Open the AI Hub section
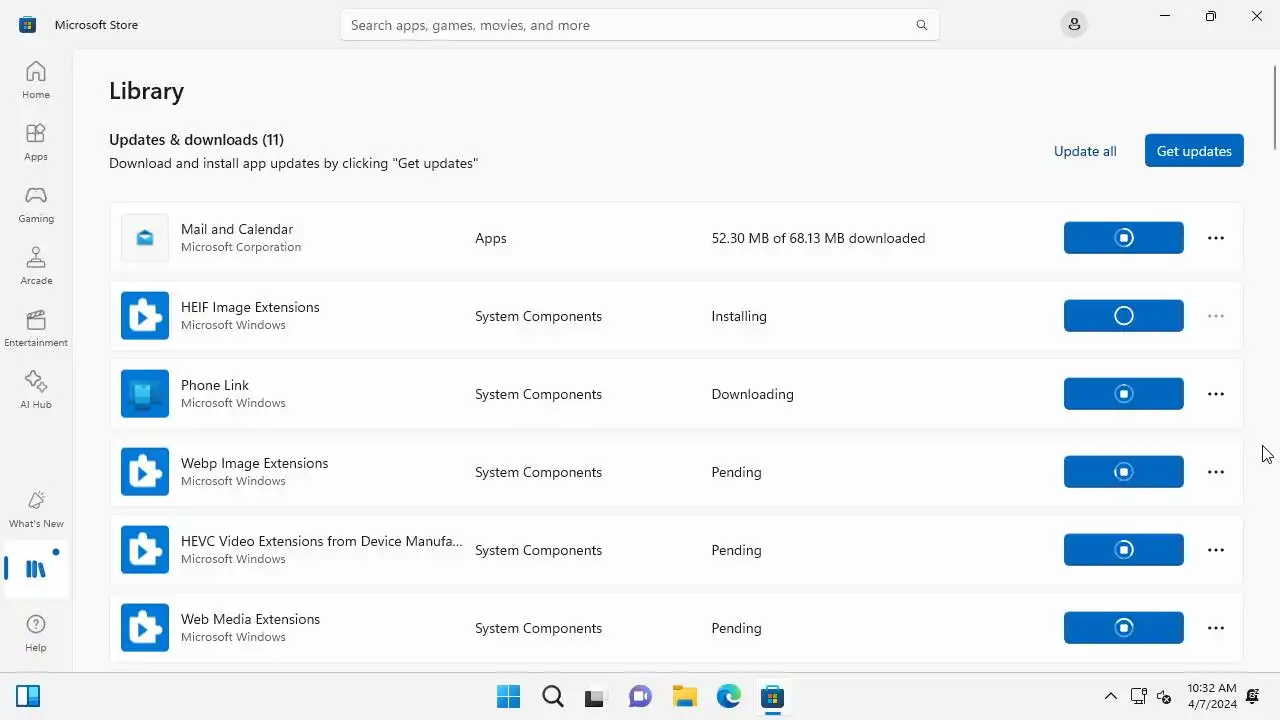1280x720 pixels. point(36,390)
